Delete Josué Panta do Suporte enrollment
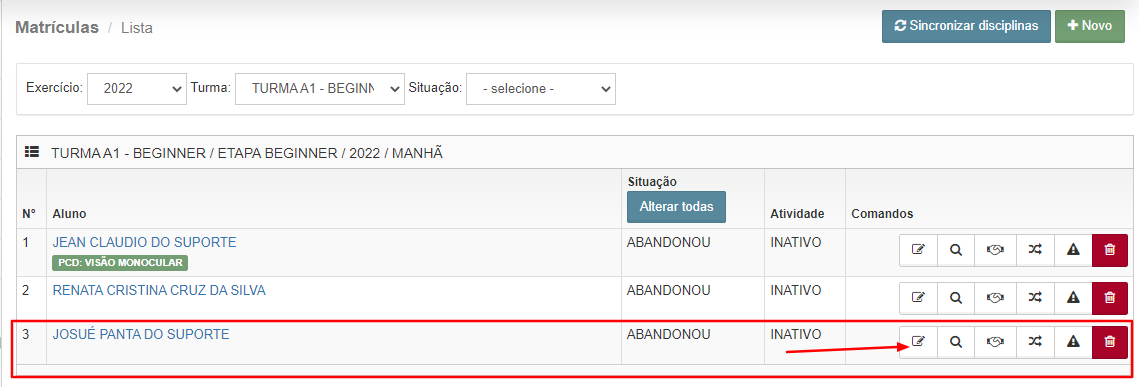This screenshot has height=387, width=1139. pos(1109,342)
